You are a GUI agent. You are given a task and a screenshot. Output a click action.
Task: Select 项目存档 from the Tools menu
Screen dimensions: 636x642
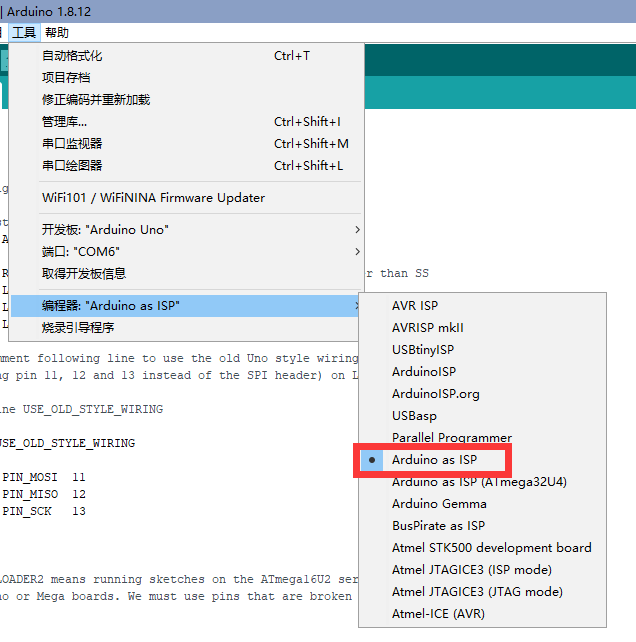(187, 77)
